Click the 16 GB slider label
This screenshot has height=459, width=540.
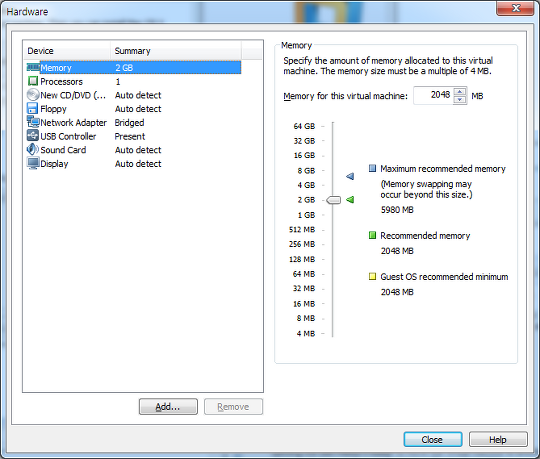304,155
